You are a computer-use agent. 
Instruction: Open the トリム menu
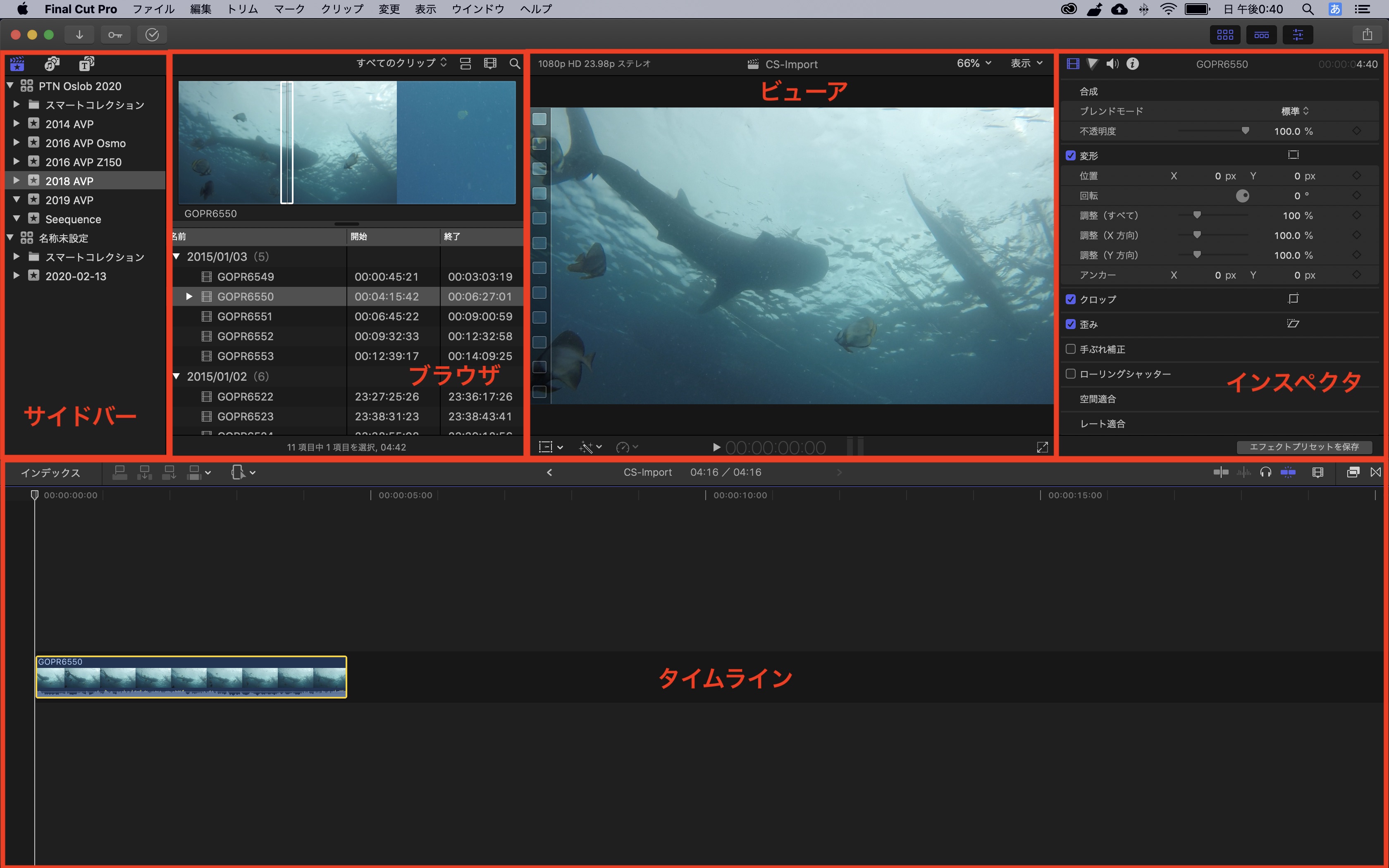(242, 9)
